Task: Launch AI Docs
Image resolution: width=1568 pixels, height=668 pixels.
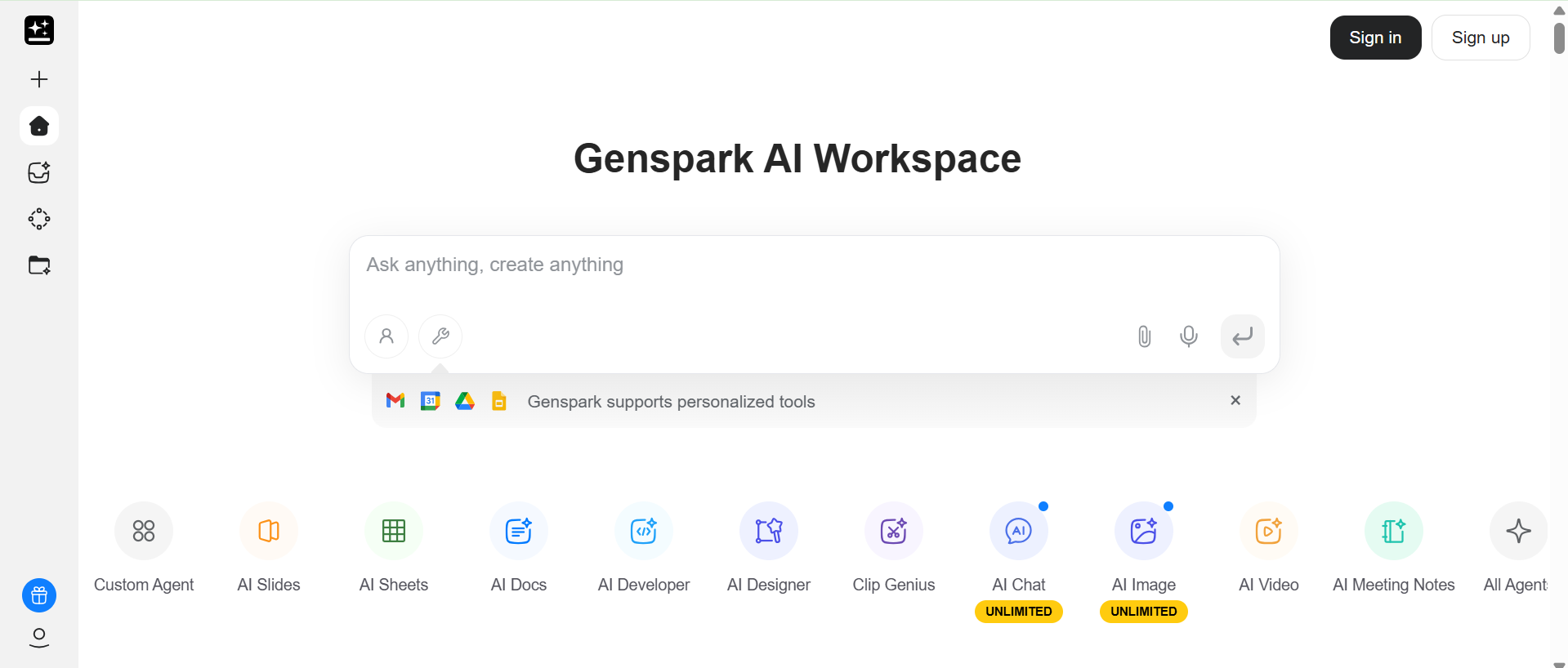Action: pos(519,549)
